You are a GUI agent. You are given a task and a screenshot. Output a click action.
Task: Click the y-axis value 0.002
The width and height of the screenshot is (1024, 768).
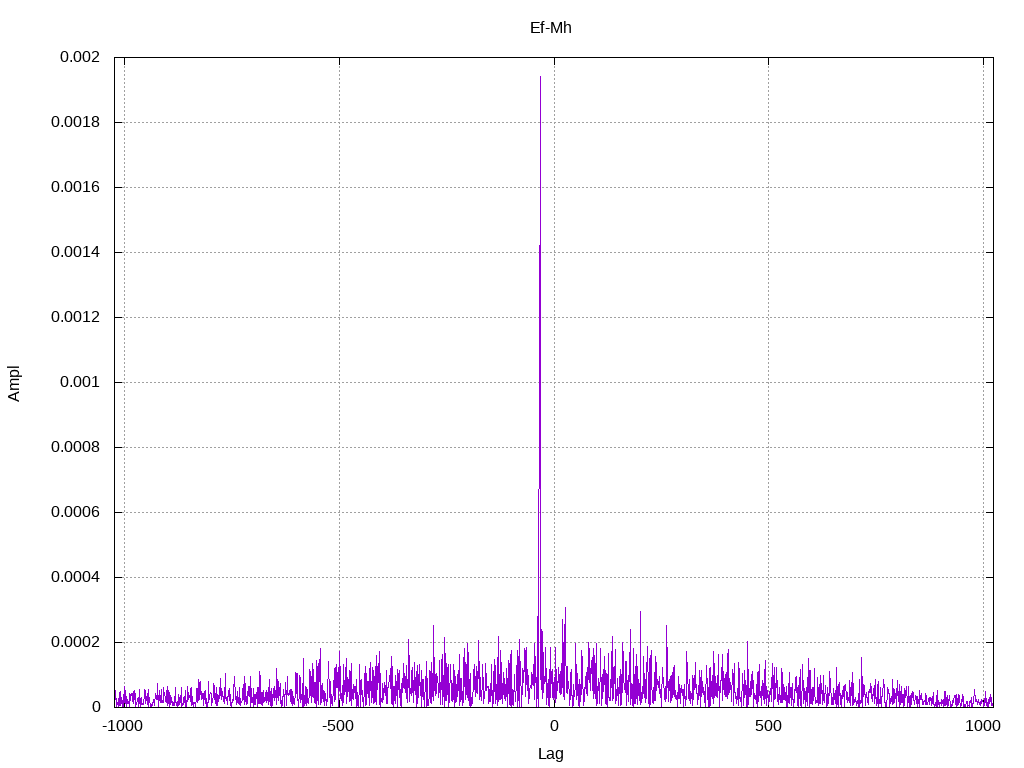point(80,57)
